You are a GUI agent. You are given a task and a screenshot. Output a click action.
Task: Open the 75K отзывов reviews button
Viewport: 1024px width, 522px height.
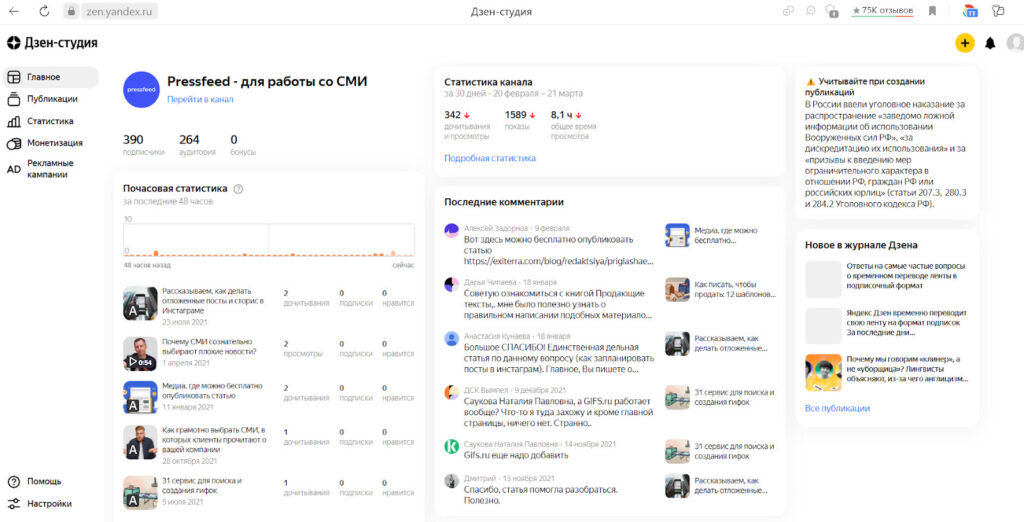pyautogui.click(x=881, y=11)
